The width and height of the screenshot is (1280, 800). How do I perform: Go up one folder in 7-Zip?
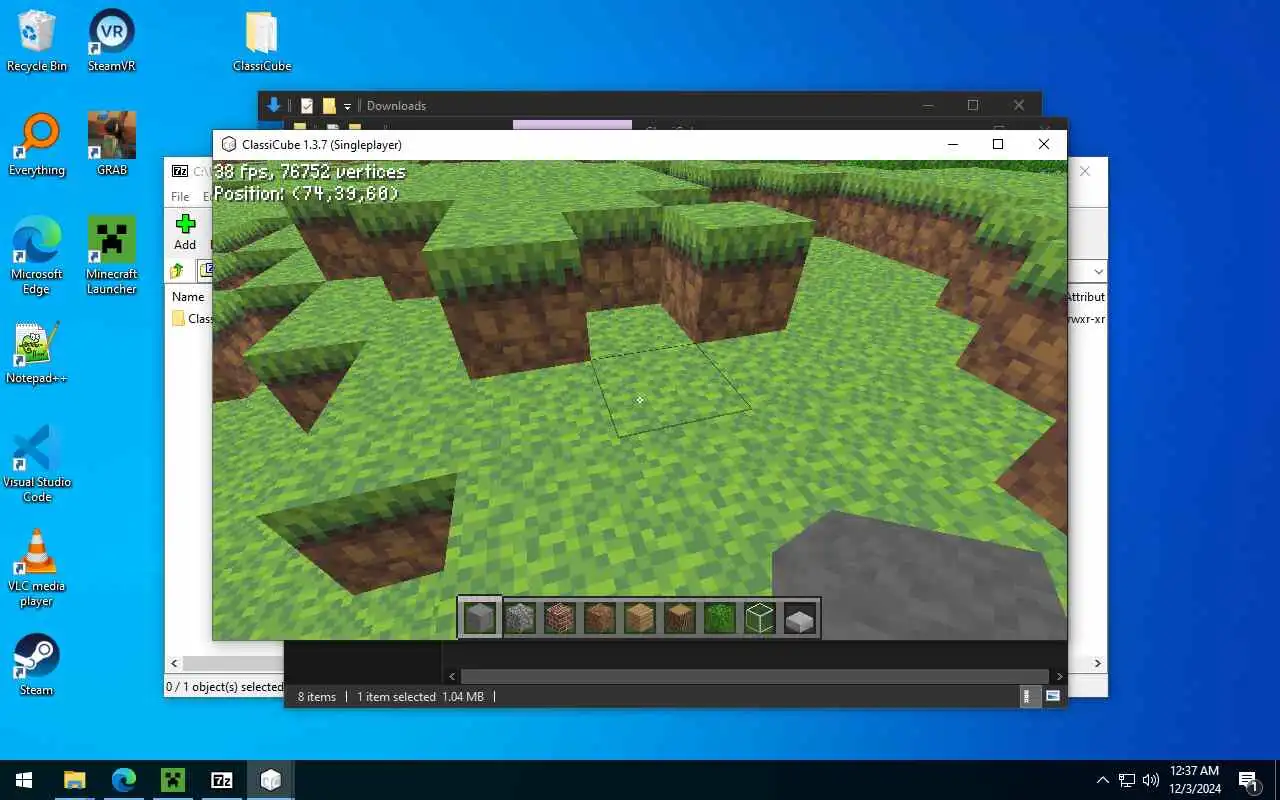(177, 271)
